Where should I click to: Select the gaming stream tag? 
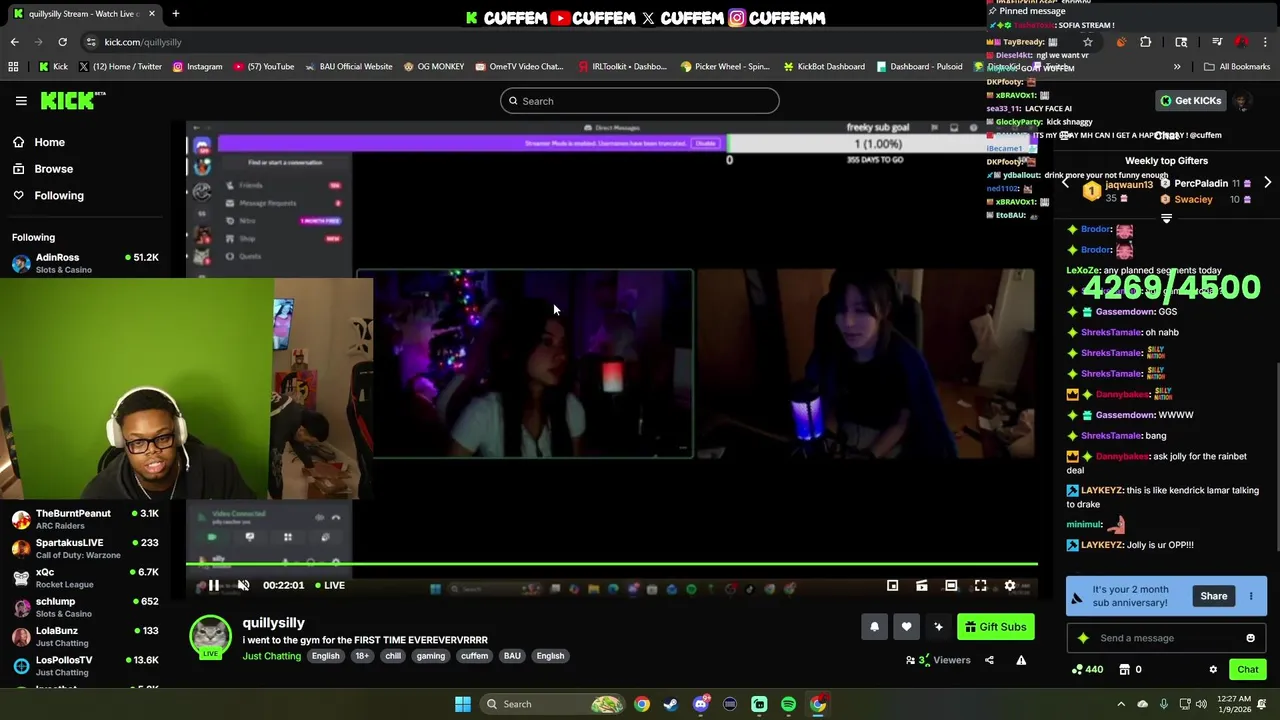(x=431, y=656)
